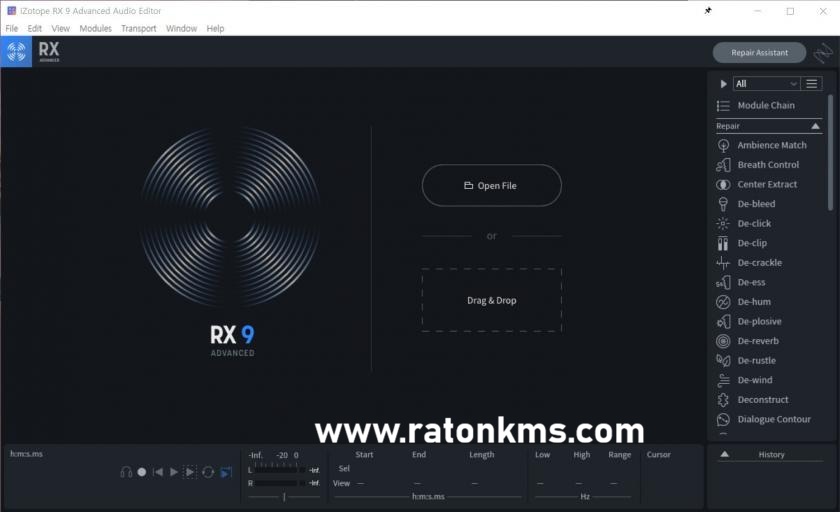
Task: Select the Dialogue Contour text label
Action: pyautogui.click(x=774, y=419)
